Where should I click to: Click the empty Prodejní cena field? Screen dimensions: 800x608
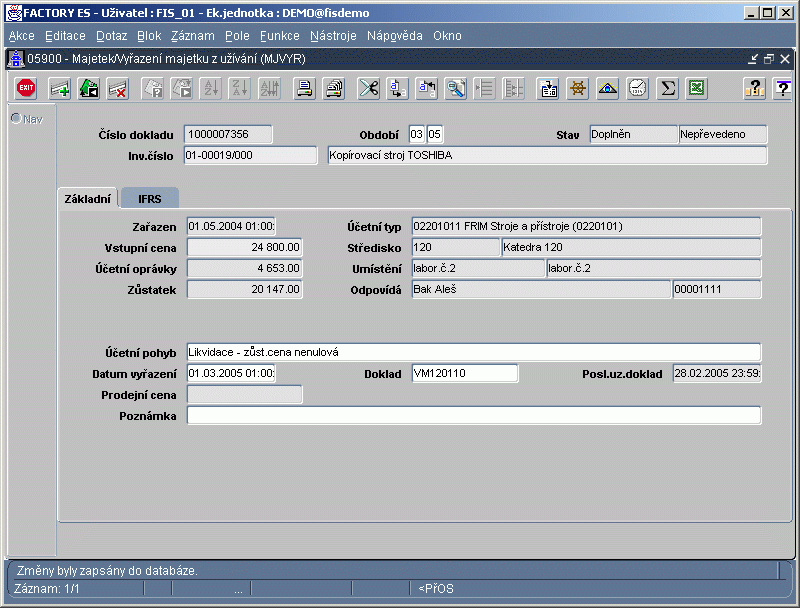click(x=245, y=394)
